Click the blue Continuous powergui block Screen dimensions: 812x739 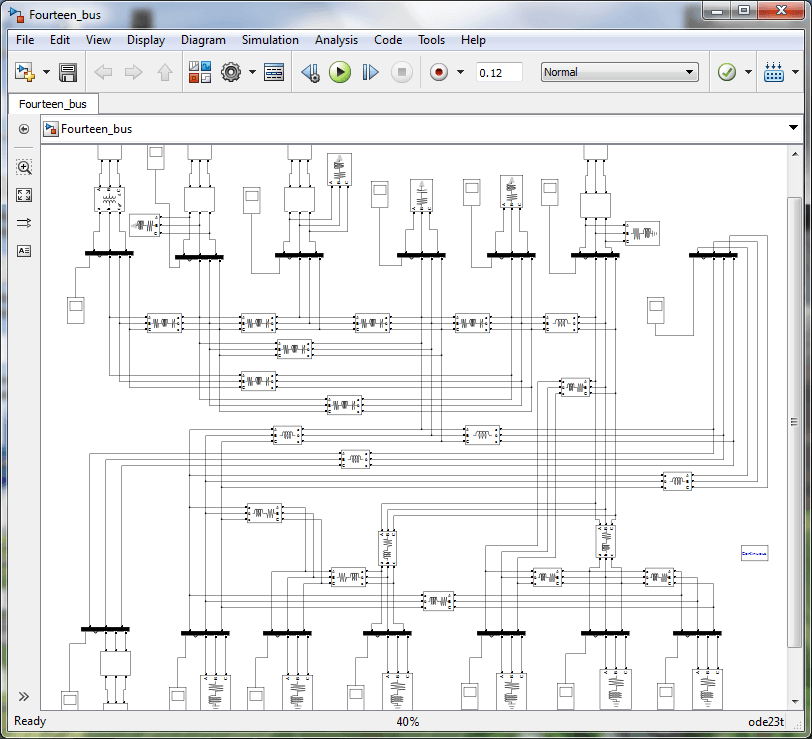coord(755,554)
